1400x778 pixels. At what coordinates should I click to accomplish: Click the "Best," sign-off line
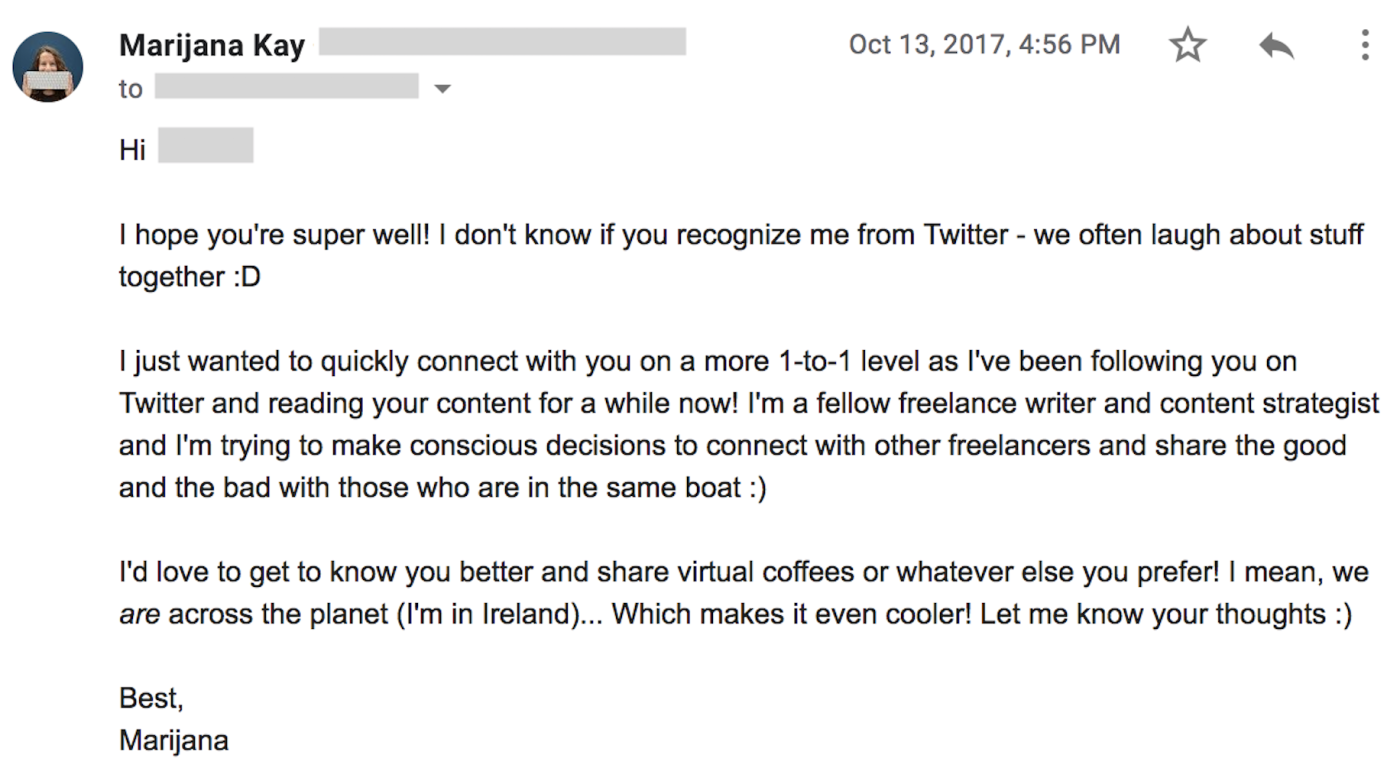tap(151, 697)
